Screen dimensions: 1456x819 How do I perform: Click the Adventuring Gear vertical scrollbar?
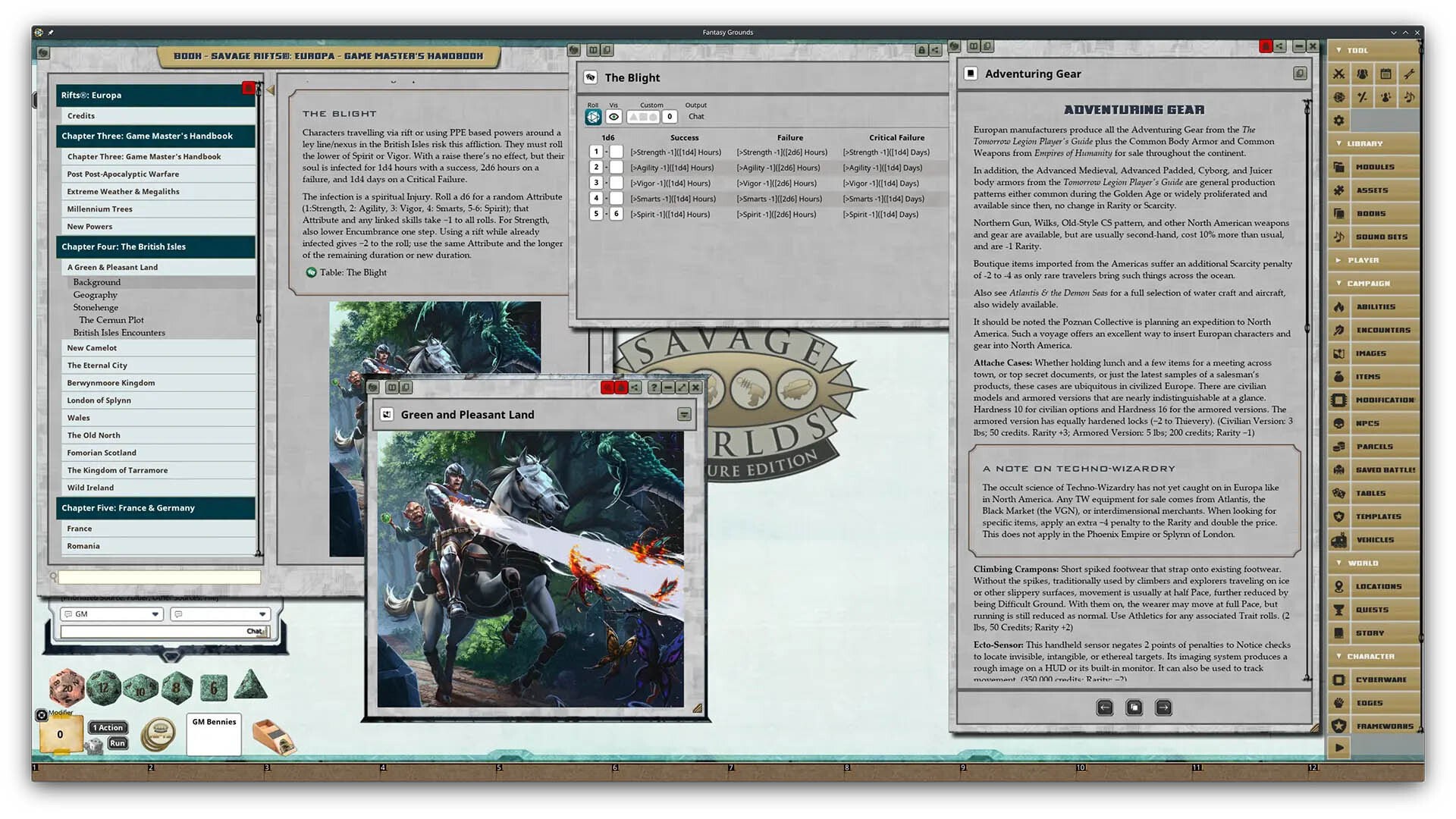click(x=1307, y=391)
